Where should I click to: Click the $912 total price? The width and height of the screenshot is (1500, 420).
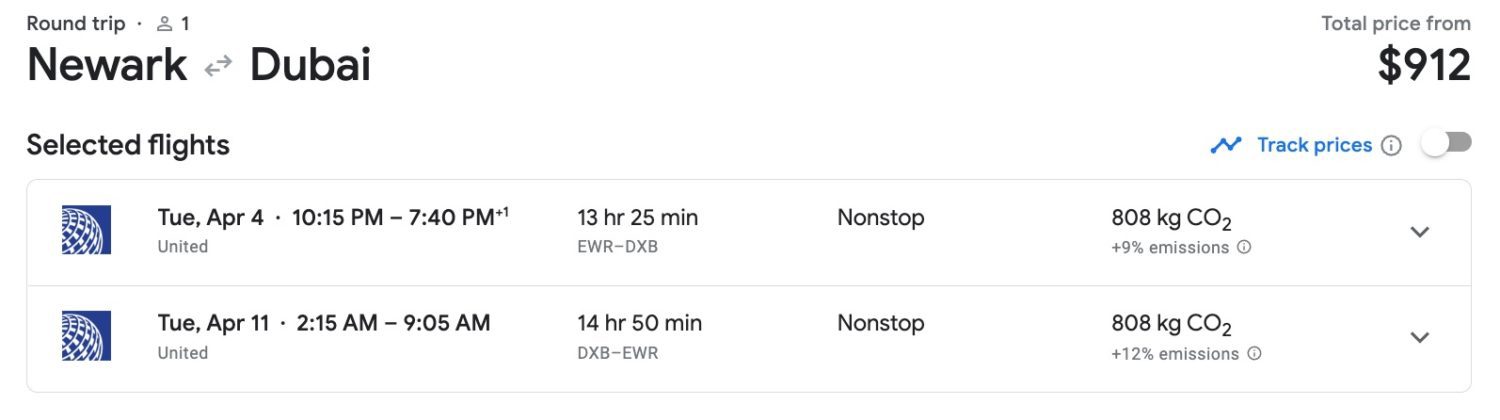click(1423, 66)
